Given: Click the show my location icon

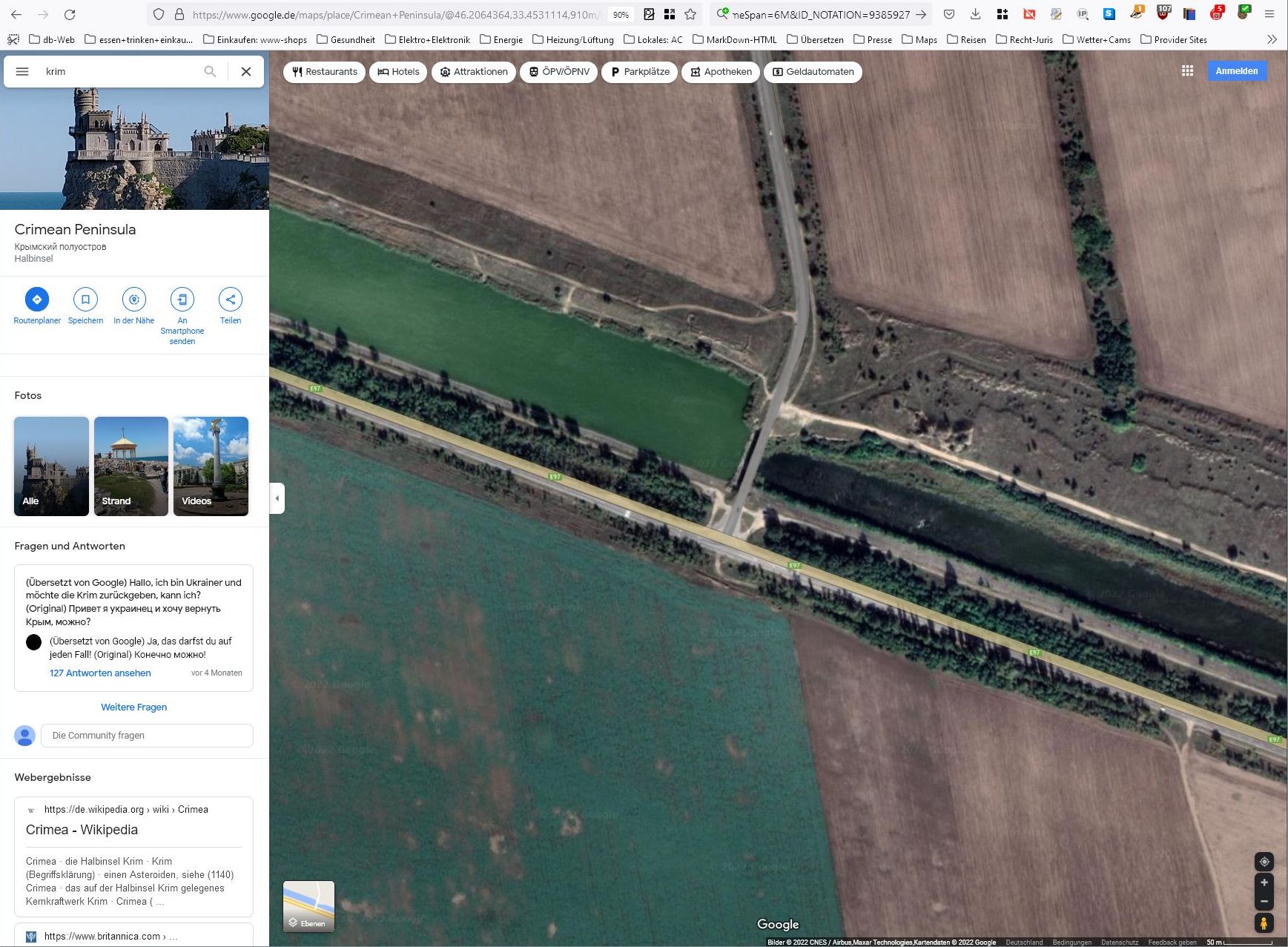Looking at the screenshot, I should [1264, 862].
